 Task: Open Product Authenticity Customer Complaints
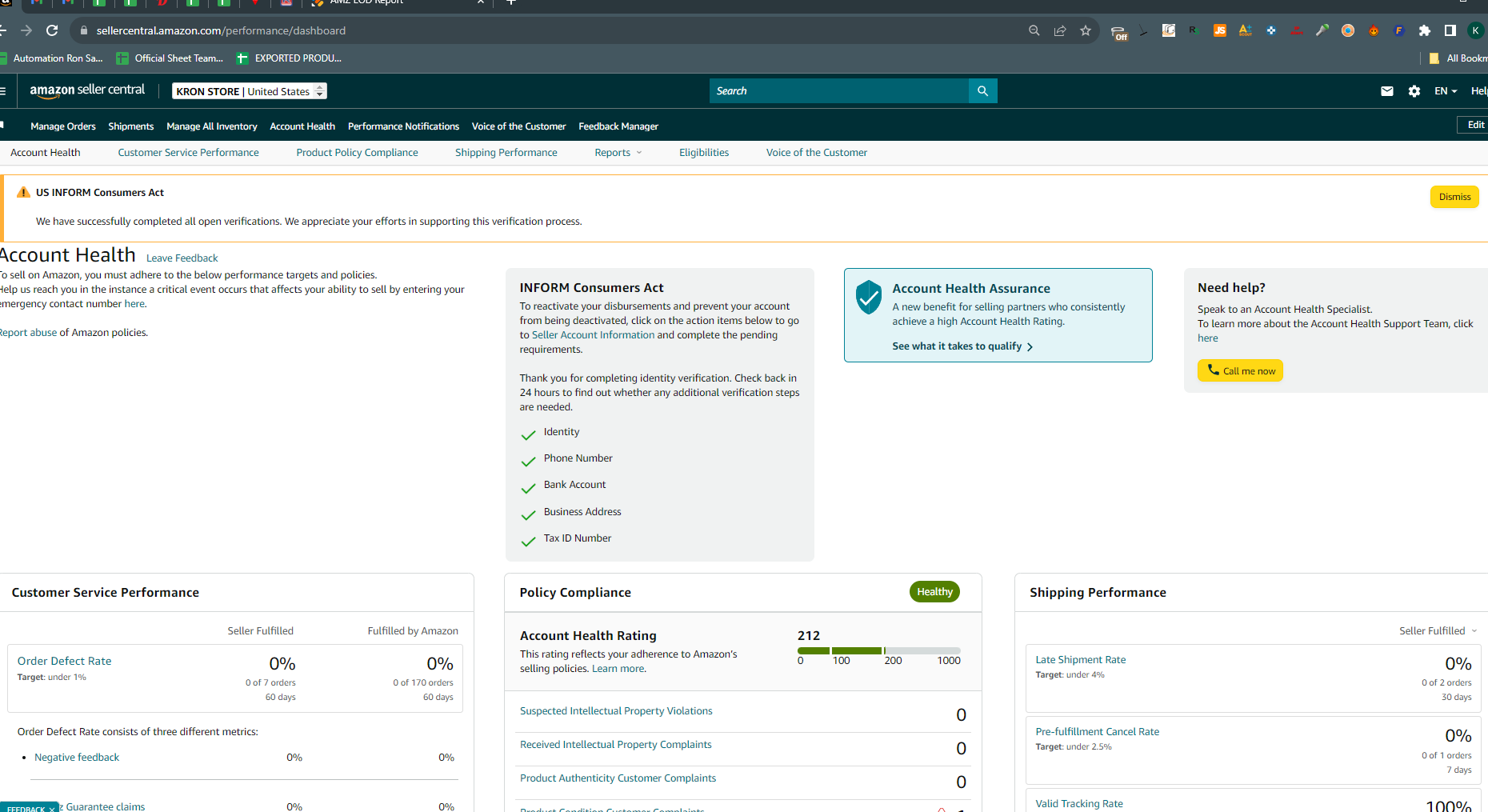pyautogui.click(x=618, y=778)
